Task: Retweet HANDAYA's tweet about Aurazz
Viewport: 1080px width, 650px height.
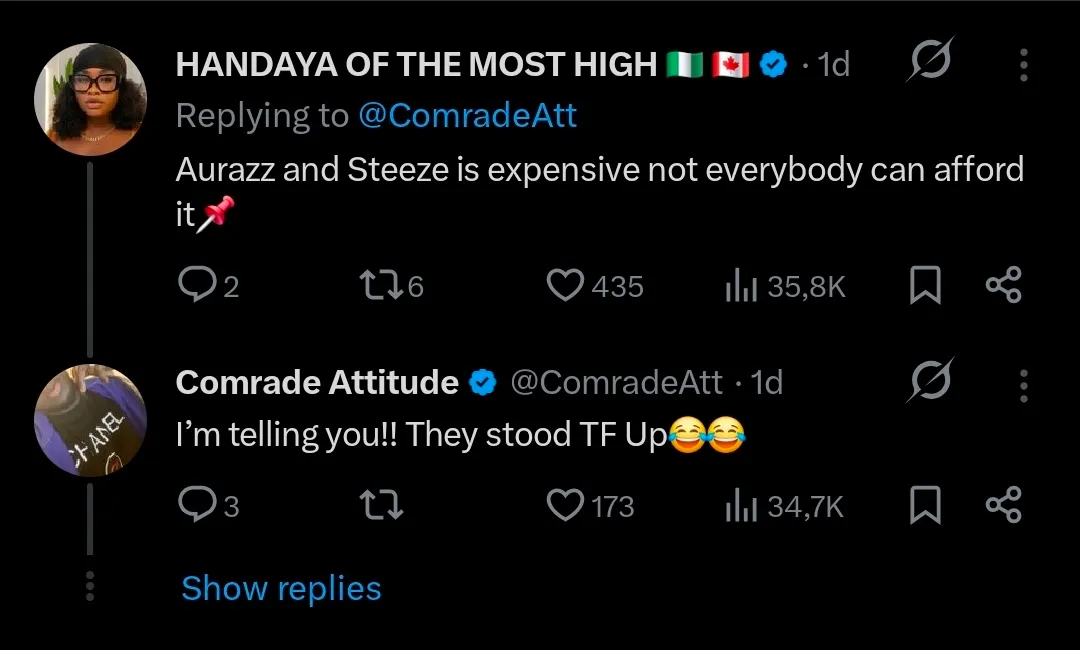Action: click(x=378, y=287)
